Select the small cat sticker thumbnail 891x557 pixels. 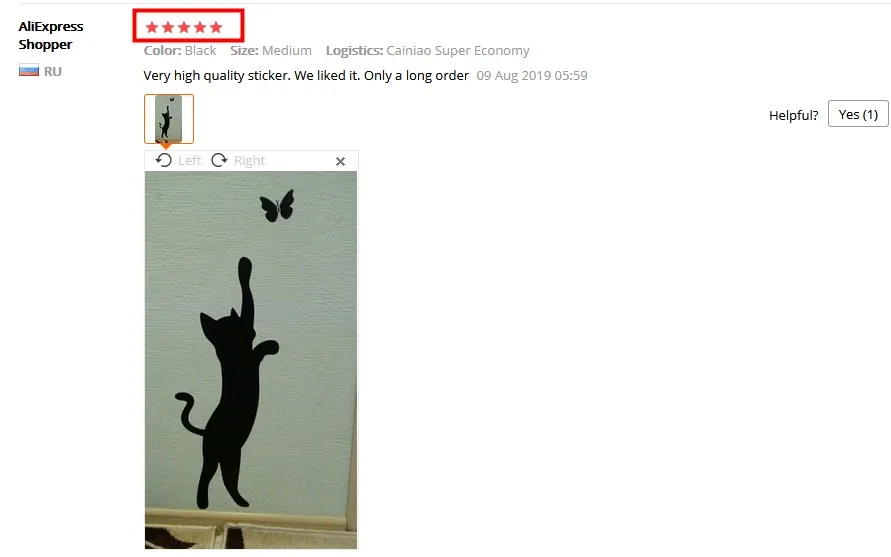[169, 119]
